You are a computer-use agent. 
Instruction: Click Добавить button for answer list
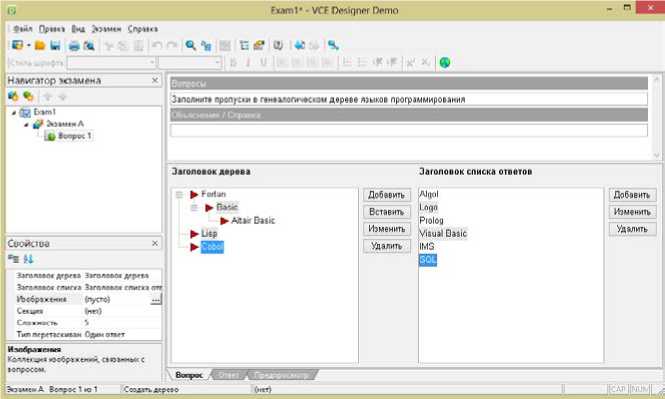pos(632,195)
